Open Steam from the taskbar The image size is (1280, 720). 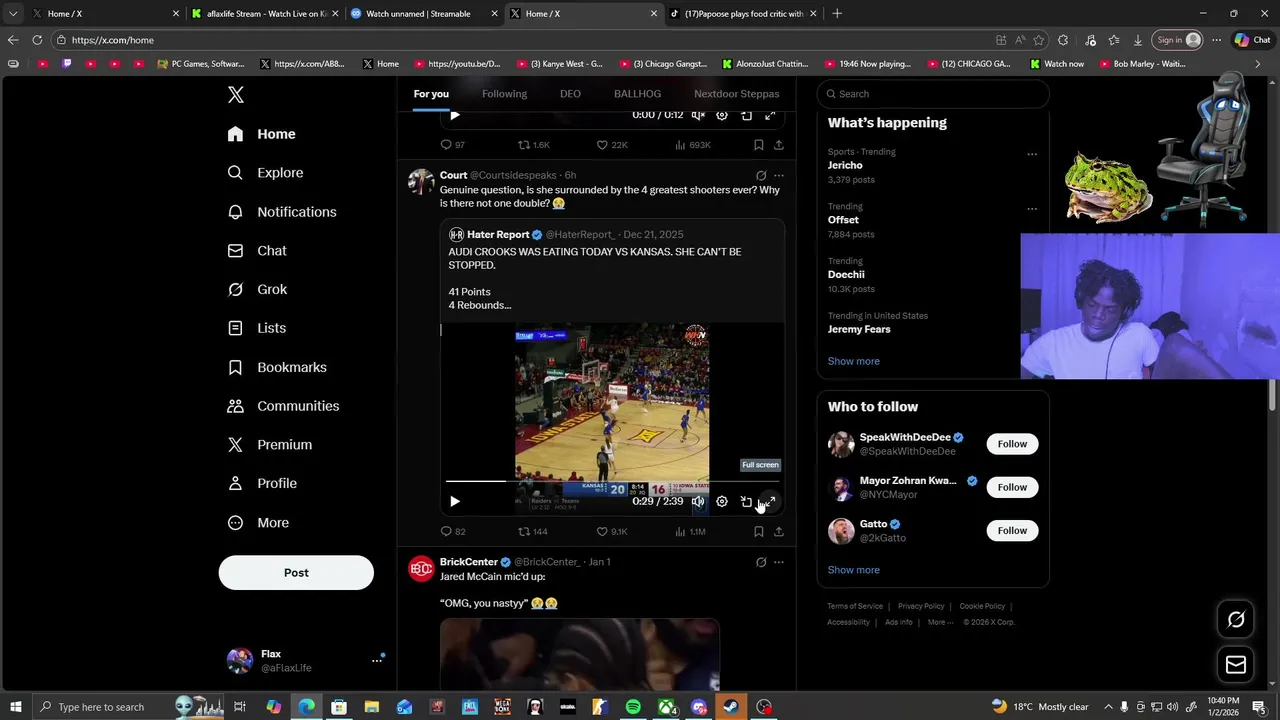pyautogui.click(x=732, y=707)
